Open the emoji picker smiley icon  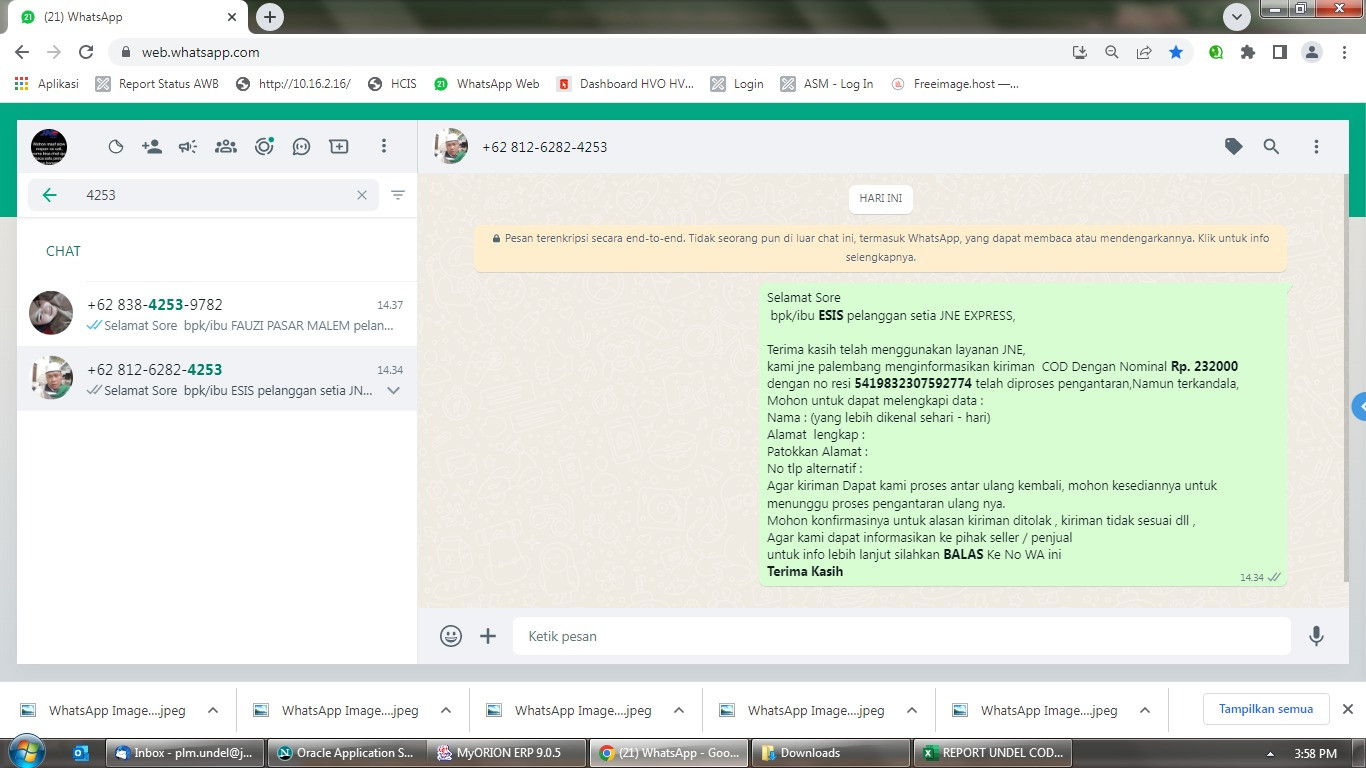[451, 636]
